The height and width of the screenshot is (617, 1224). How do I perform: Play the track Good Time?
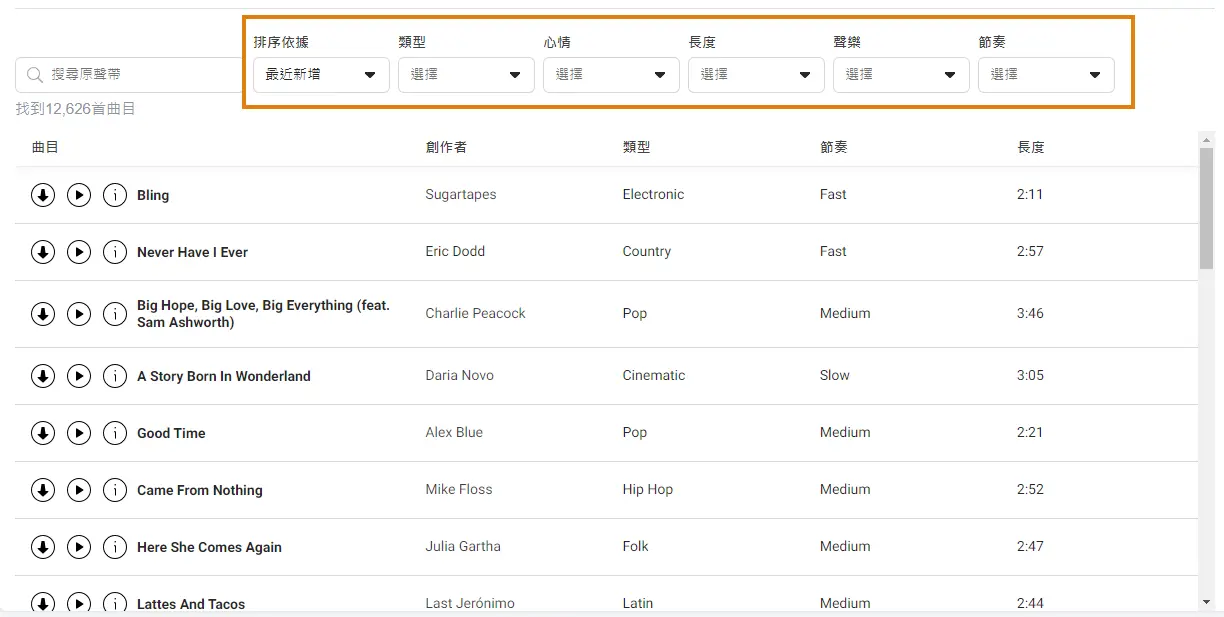[x=79, y=433]
